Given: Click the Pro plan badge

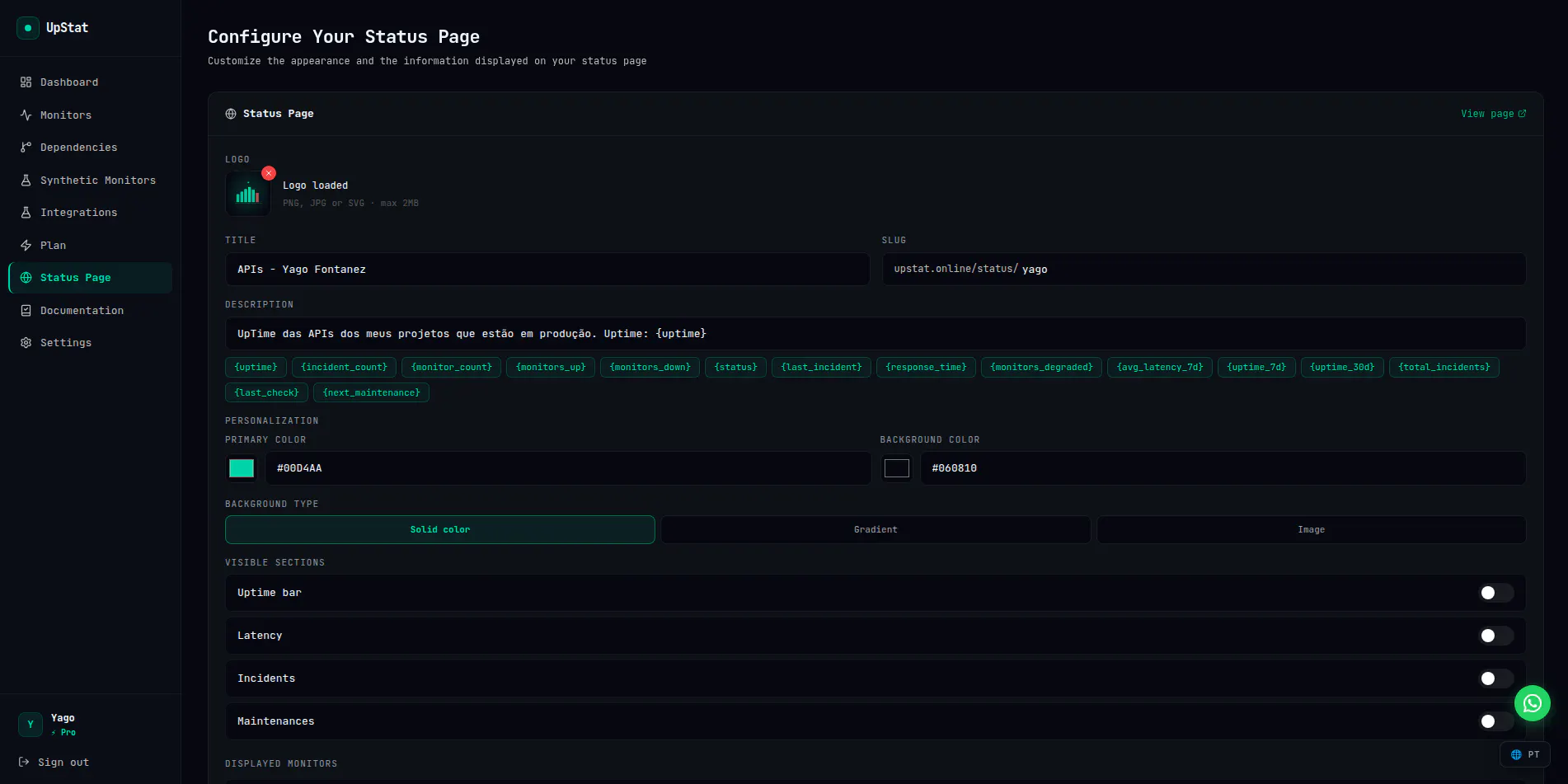Looking at the screenshot, I should click(x=63, y=733).
